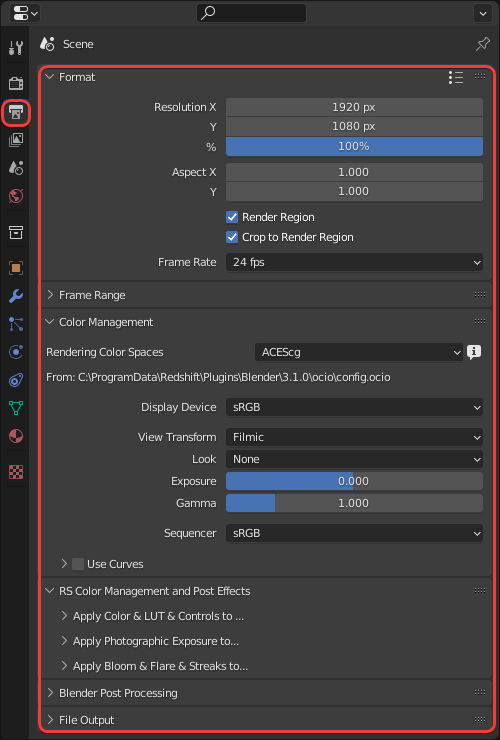
Task: Open the Frame Rate 24 fps dropdown
Action: 354,262
